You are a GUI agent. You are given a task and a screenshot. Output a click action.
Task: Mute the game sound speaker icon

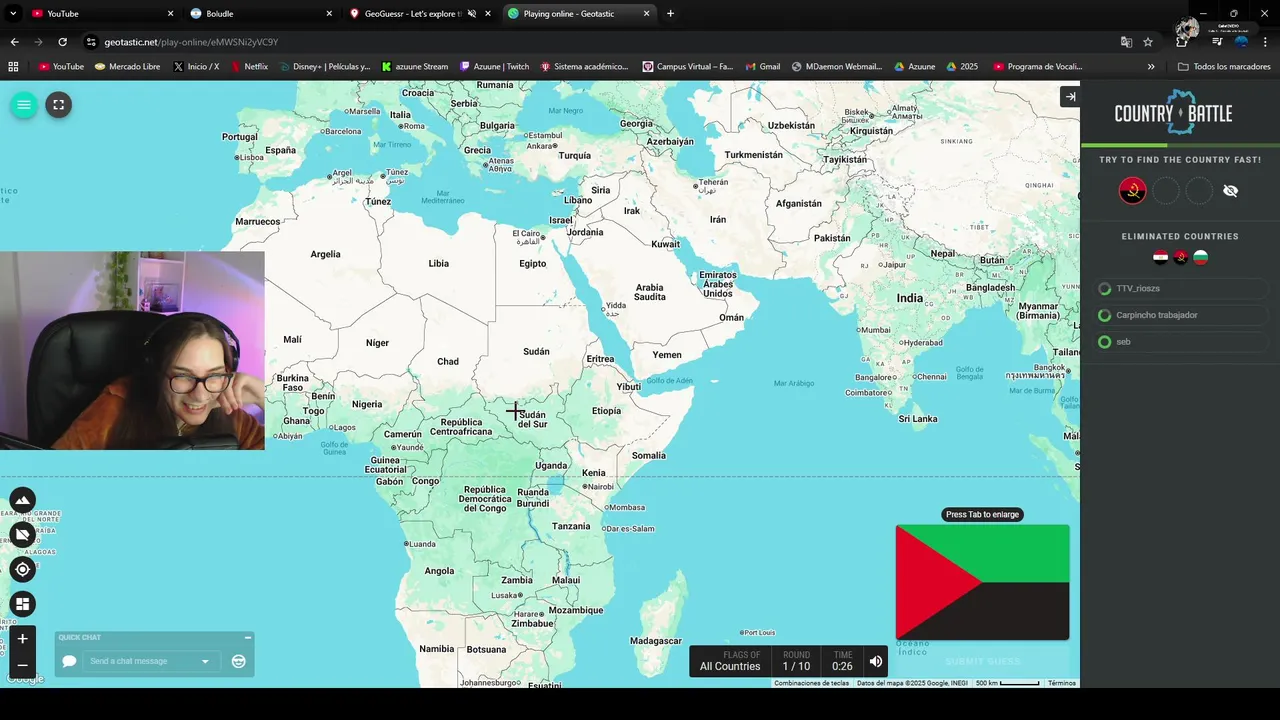[876, 661]
